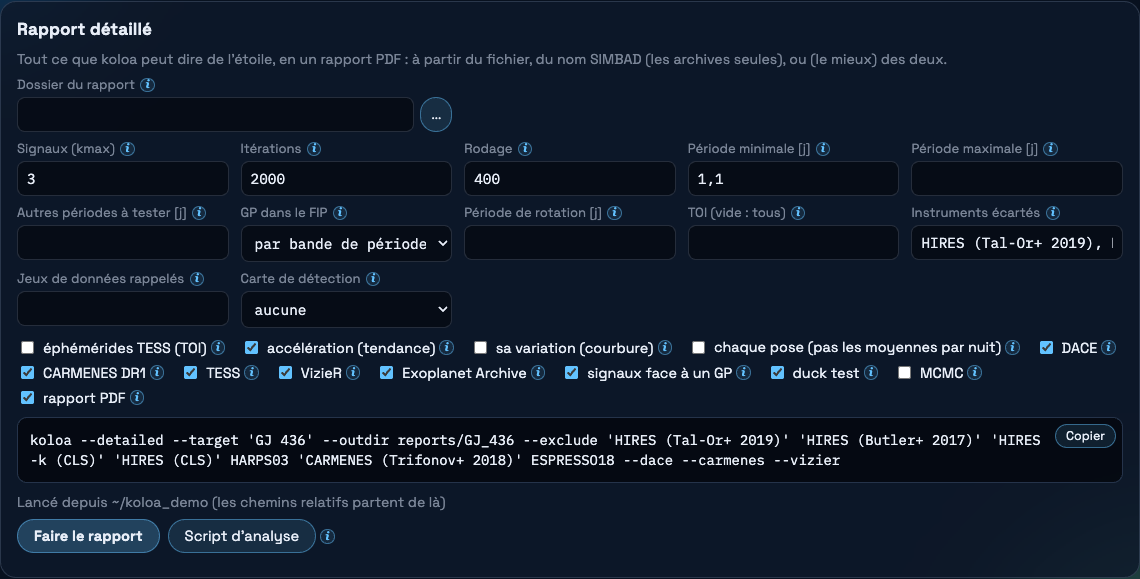Enable the éphémérides TESS (TOI) checkbox

click(28, 348)
